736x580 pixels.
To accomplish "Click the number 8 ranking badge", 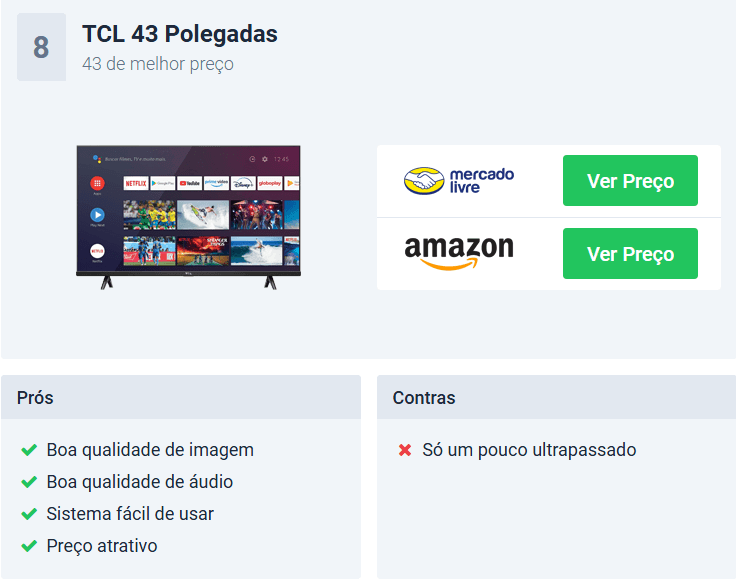I will (x=41, y=47).
